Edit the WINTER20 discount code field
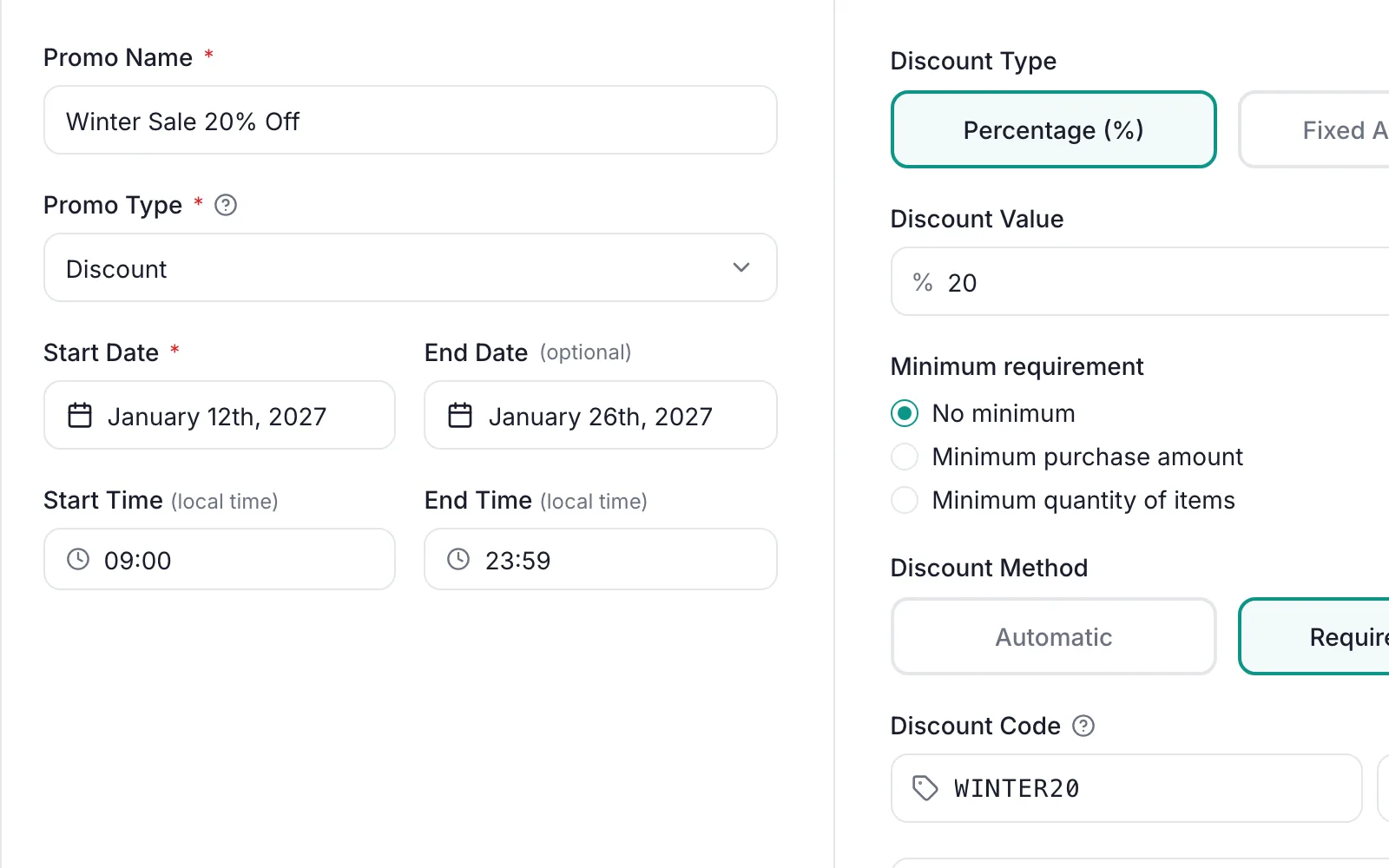 pos(1127,788)
